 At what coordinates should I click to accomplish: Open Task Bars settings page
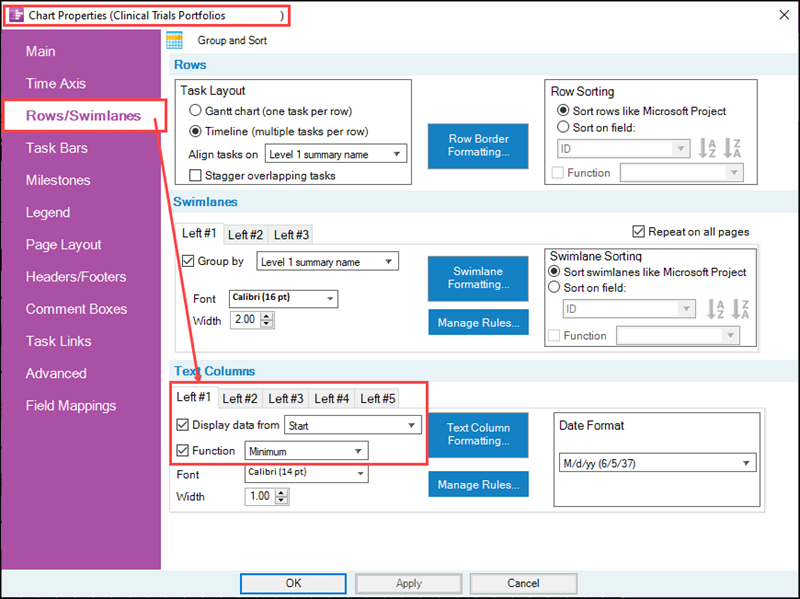click(57, 148)
